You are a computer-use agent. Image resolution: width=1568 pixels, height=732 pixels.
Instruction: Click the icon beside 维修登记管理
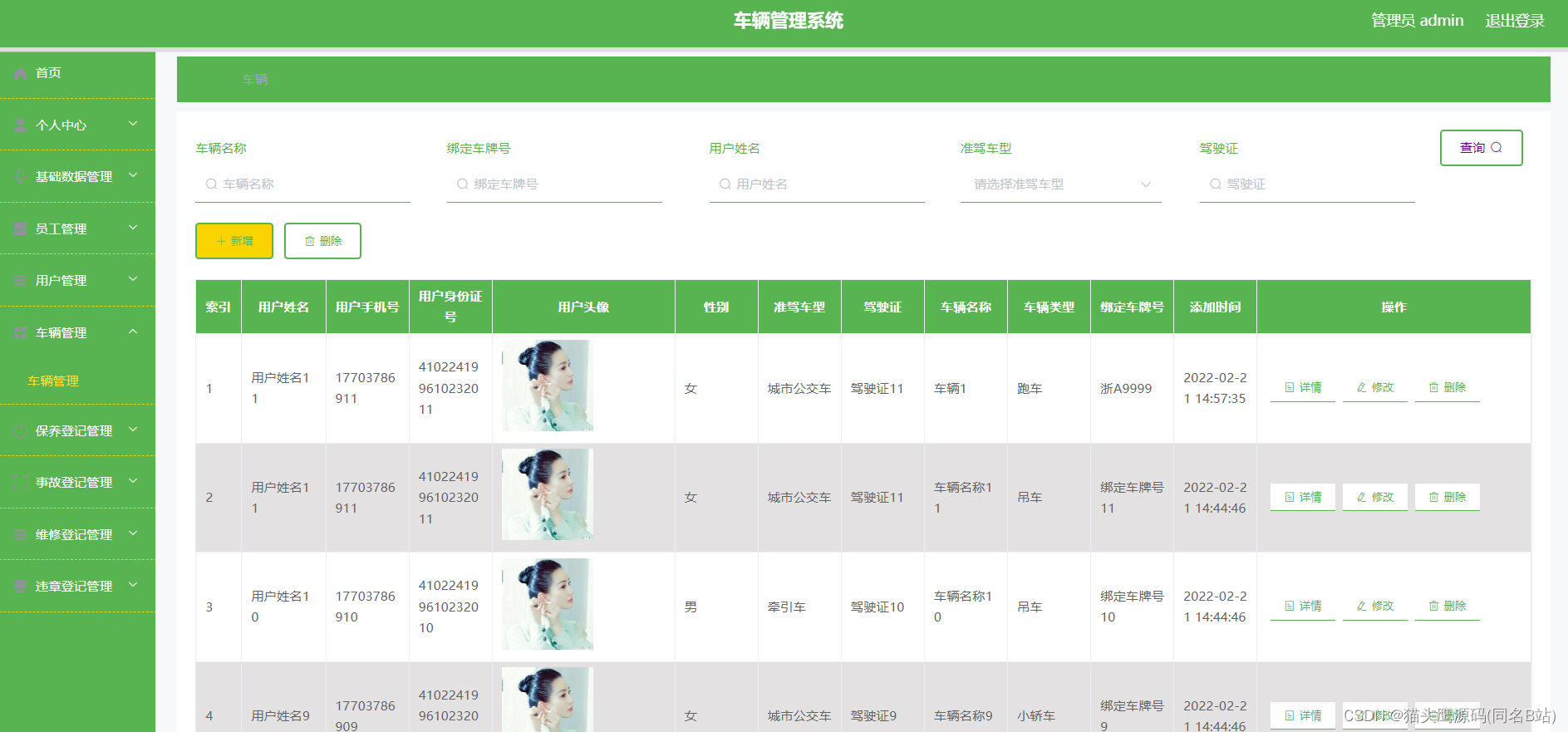point(21,535)
